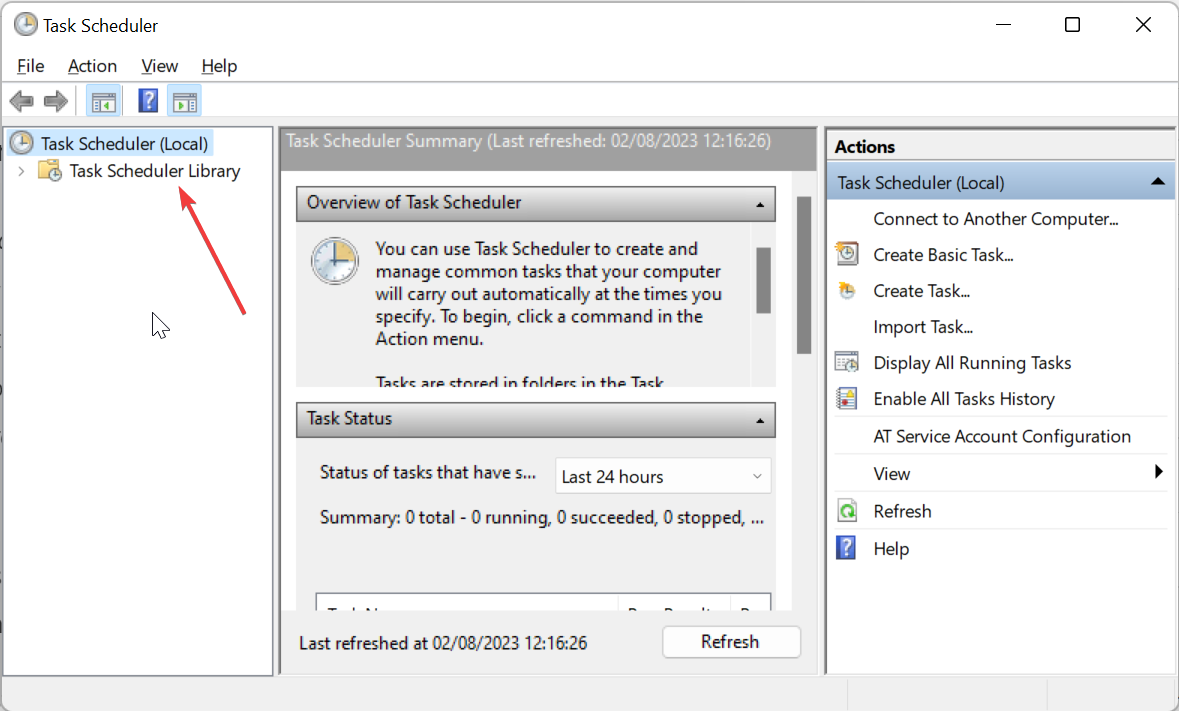1179x711 pixels.
Task: Click the green Refresh icon in Actions
Action: coord(847,511)
